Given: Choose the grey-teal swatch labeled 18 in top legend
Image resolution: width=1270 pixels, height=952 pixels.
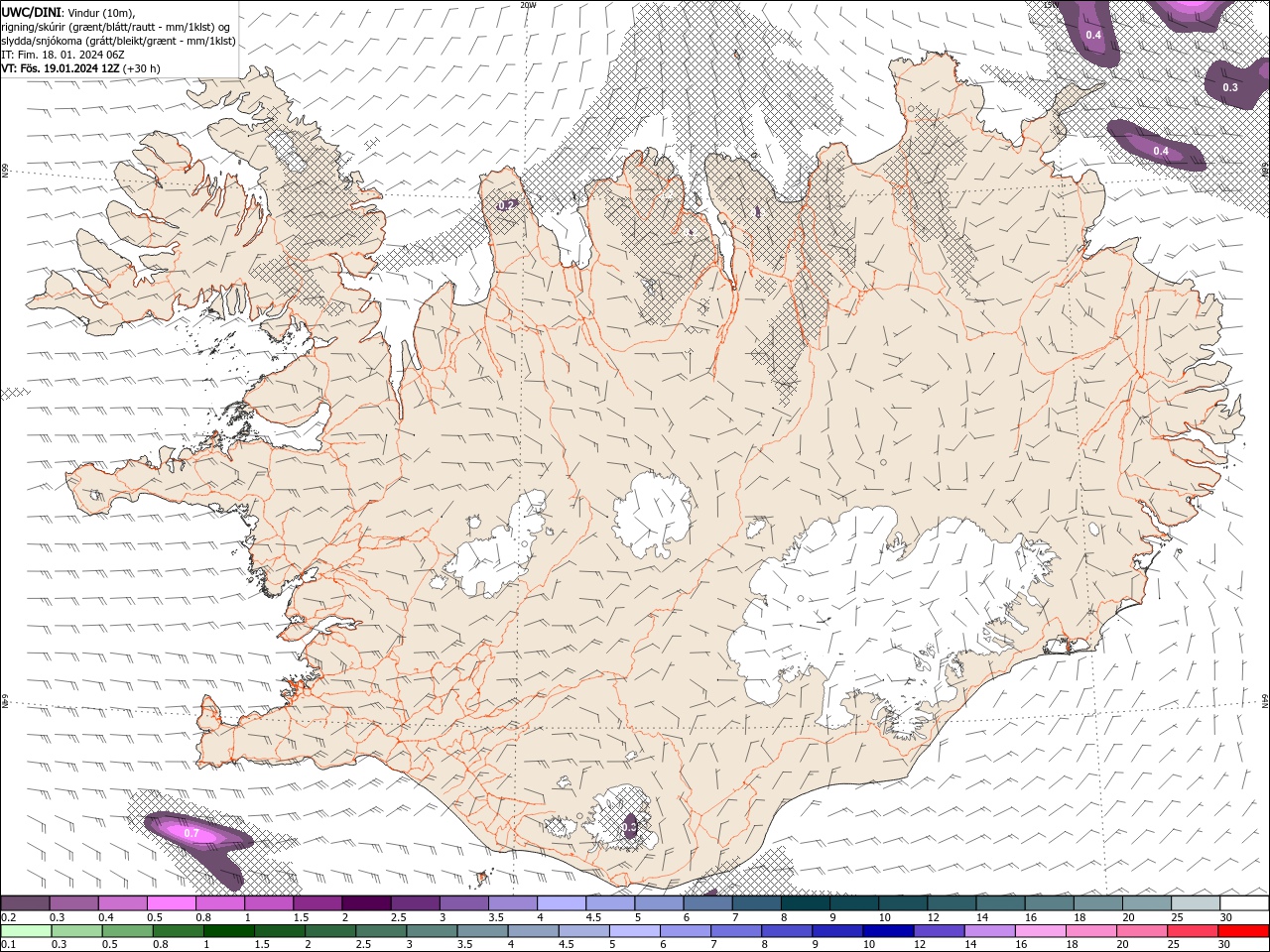Looking at the screenshot, I should [1098, 903].
